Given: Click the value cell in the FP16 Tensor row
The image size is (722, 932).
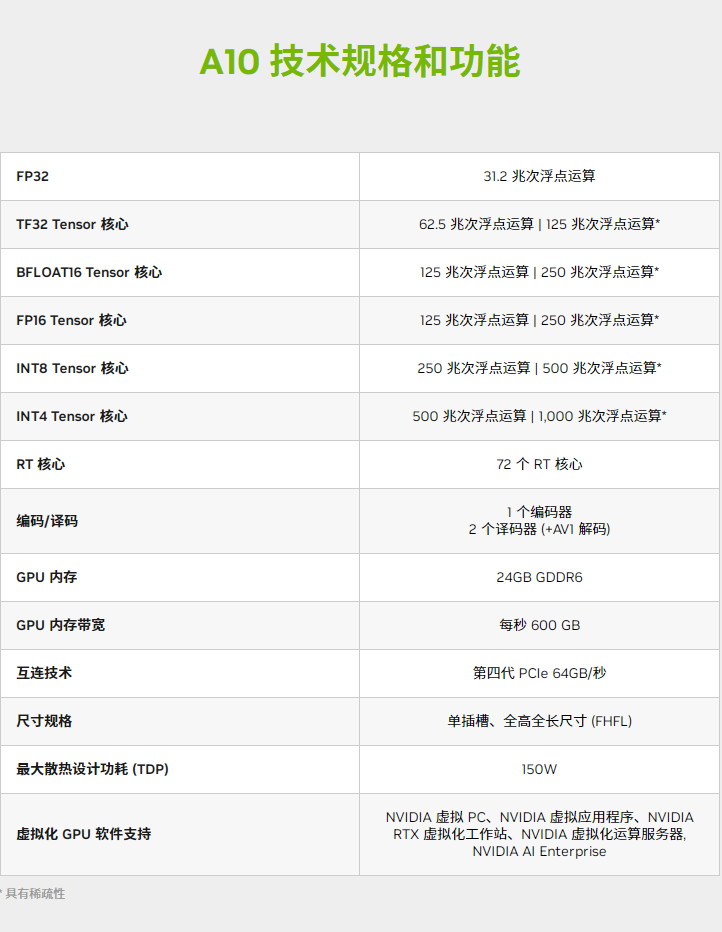Looking at the screenshot, I should point(539,320).
